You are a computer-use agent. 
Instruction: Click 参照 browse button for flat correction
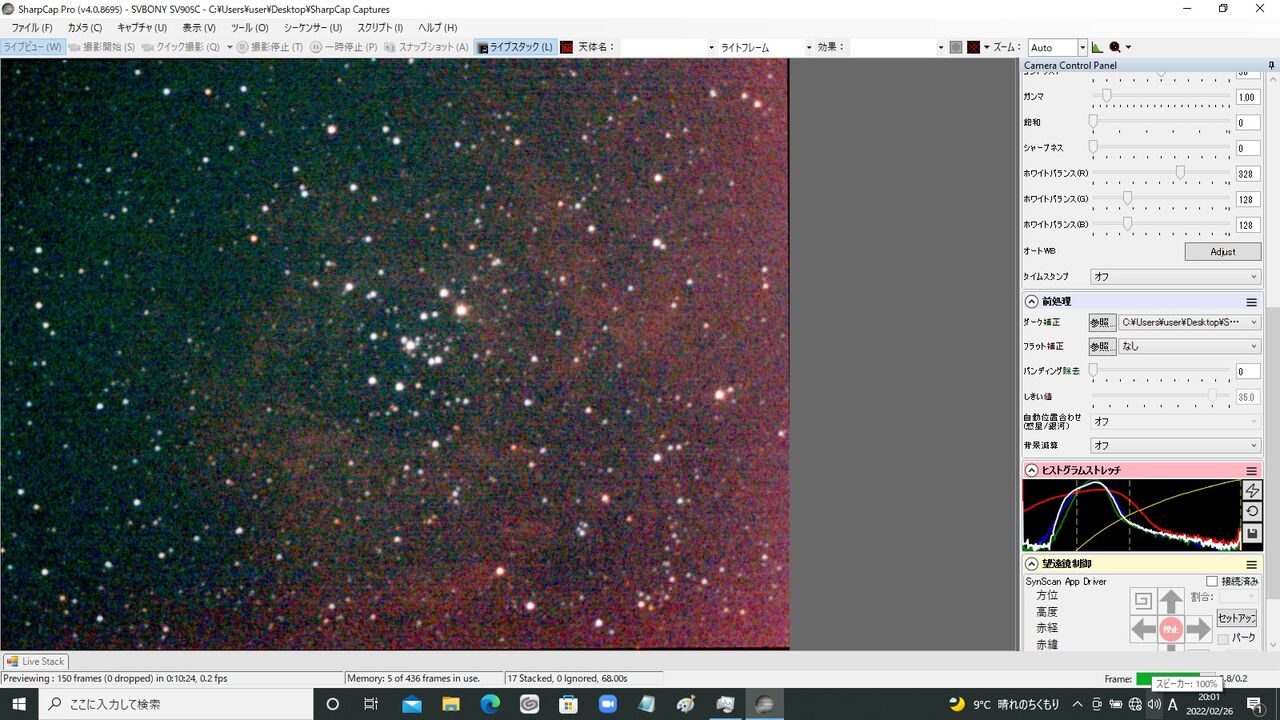coord(1101,346)
